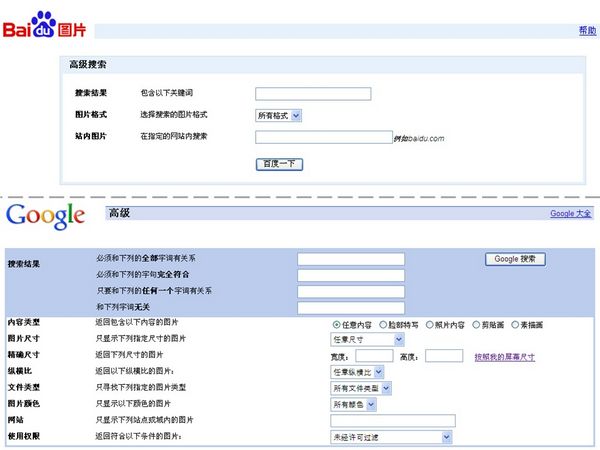This screenshot has width=600, height=450.
Task: Open the Baidu 所有格式 image format dropdown
Action: click(x=279, y=115)
